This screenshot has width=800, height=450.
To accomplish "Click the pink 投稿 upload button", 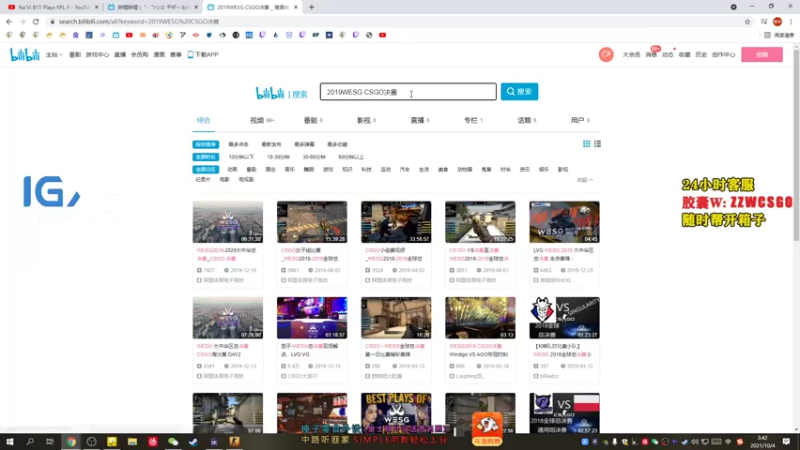I will tap(762, 55).
